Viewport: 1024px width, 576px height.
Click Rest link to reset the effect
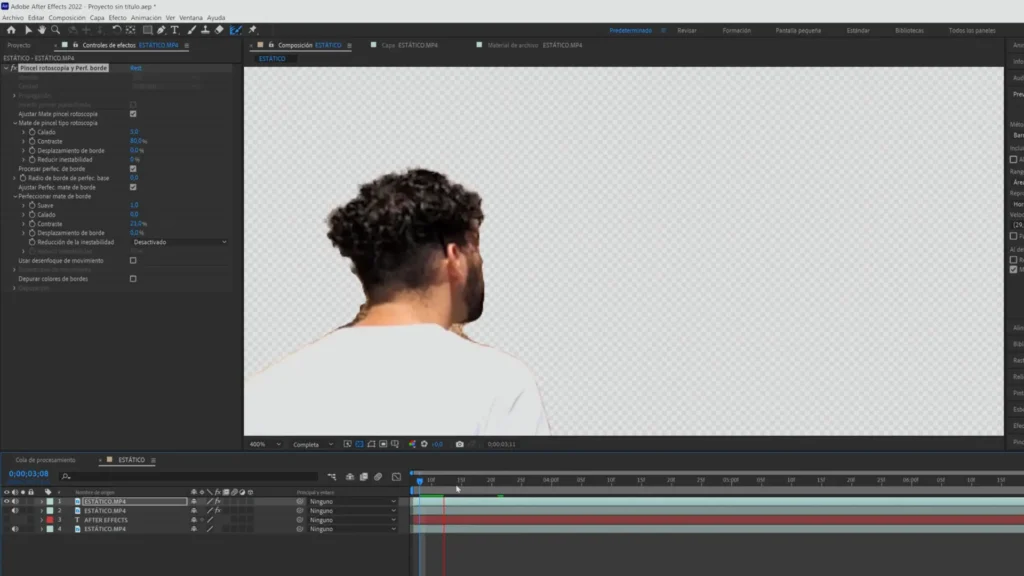point(136,68)
